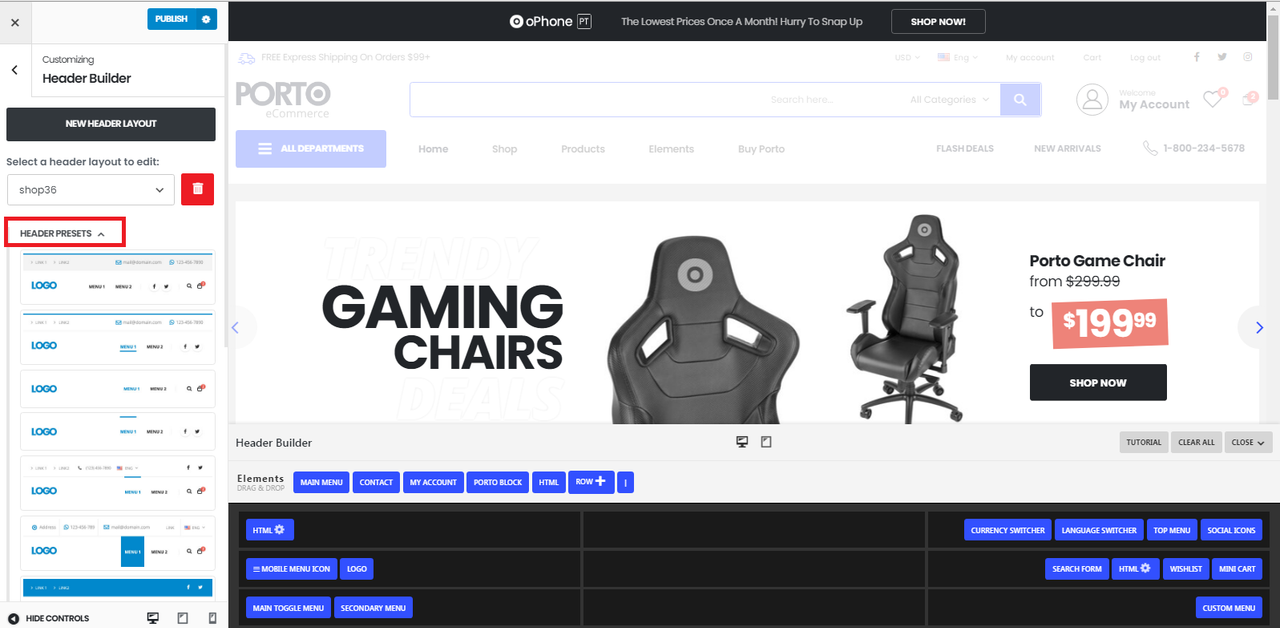
Task: Select desktop view icon in Header Builder bar
Action: click(x=742, y=442)
